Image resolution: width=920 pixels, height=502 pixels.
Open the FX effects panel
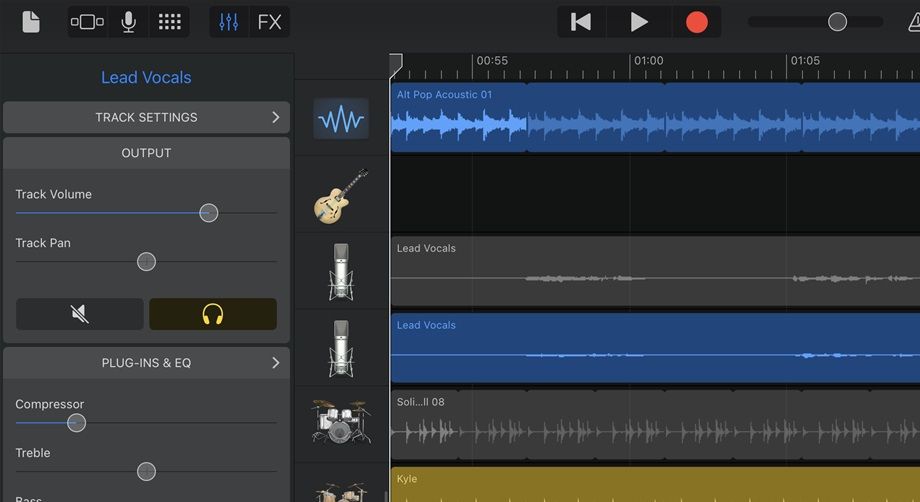pyautogui.click(x=269, y=22)
